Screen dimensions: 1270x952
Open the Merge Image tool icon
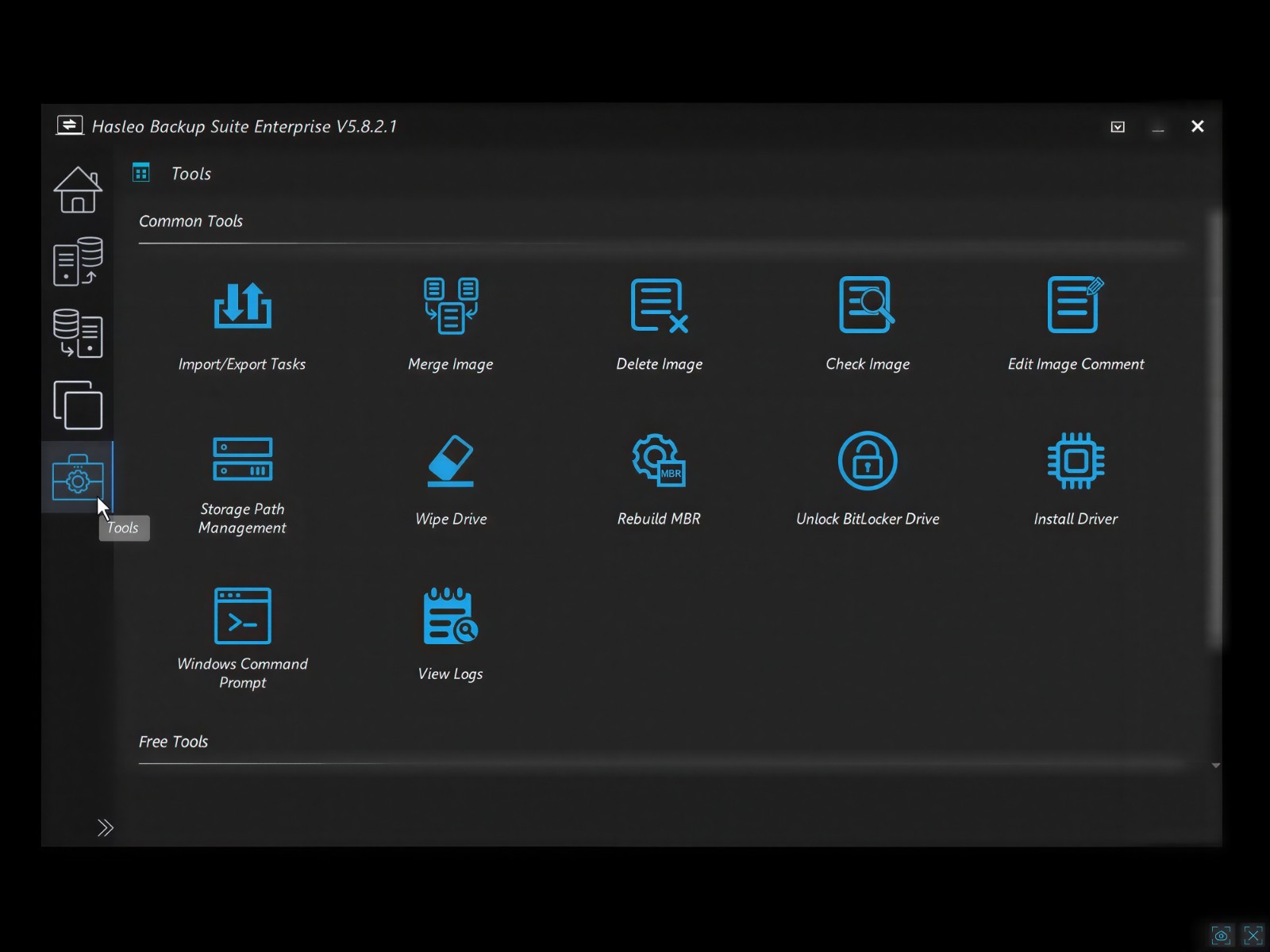[x=451, y=305]
